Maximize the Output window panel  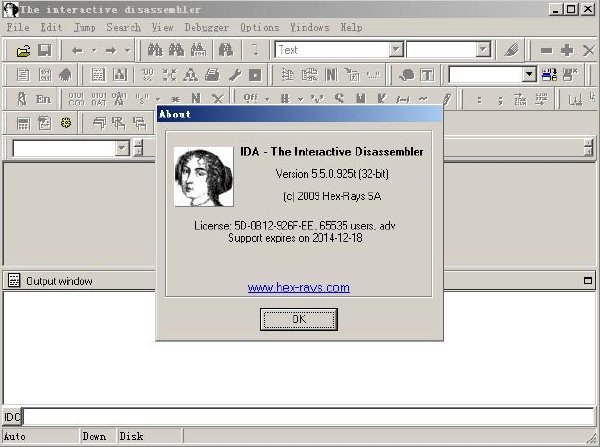click(588, 281)
